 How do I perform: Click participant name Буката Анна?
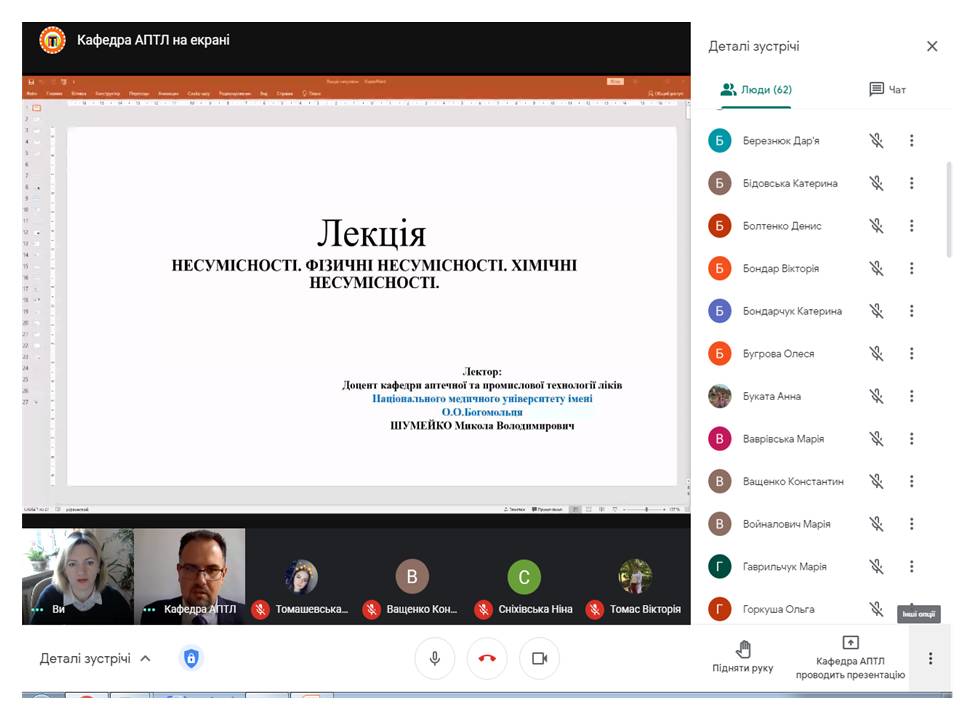[771, 396]
